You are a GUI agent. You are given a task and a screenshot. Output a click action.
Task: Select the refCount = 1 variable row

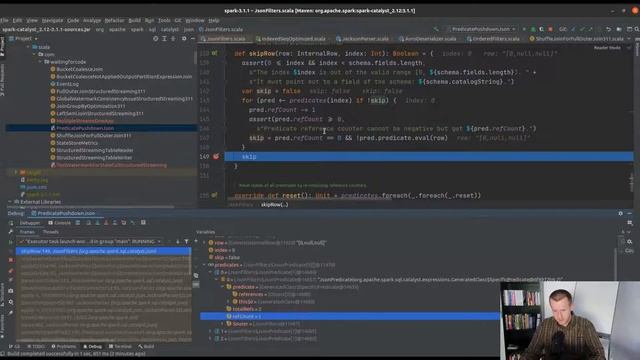350,316
